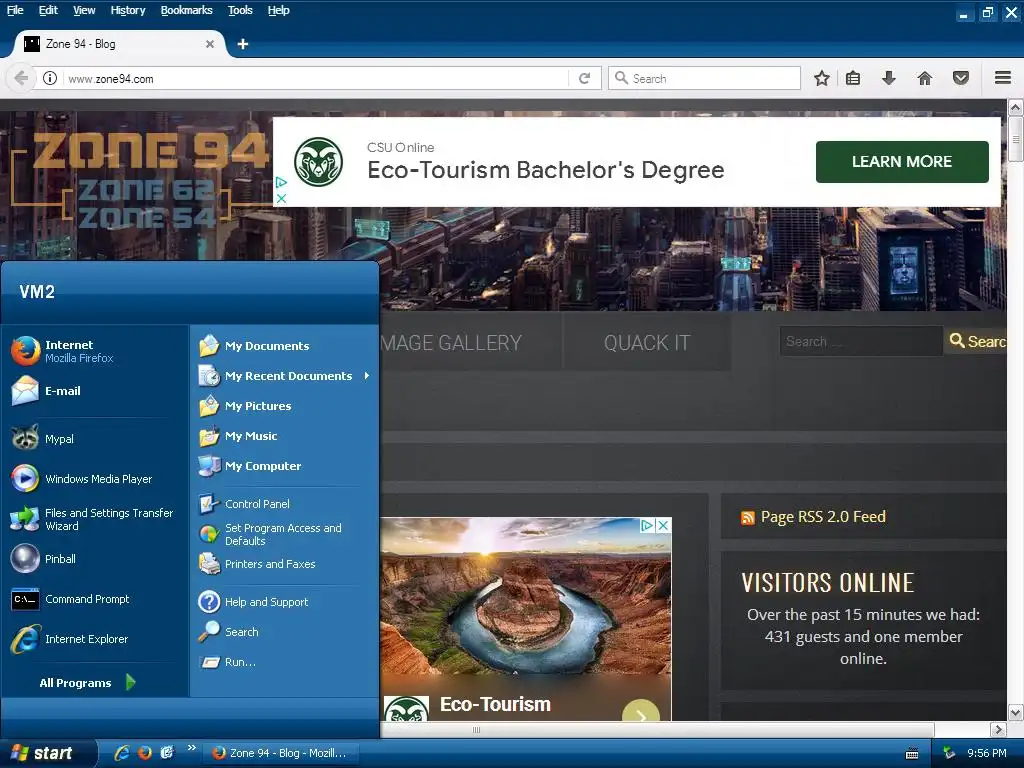
Task: Open Firefox from Quick Launch bar
Action: (x=145, y=752)
